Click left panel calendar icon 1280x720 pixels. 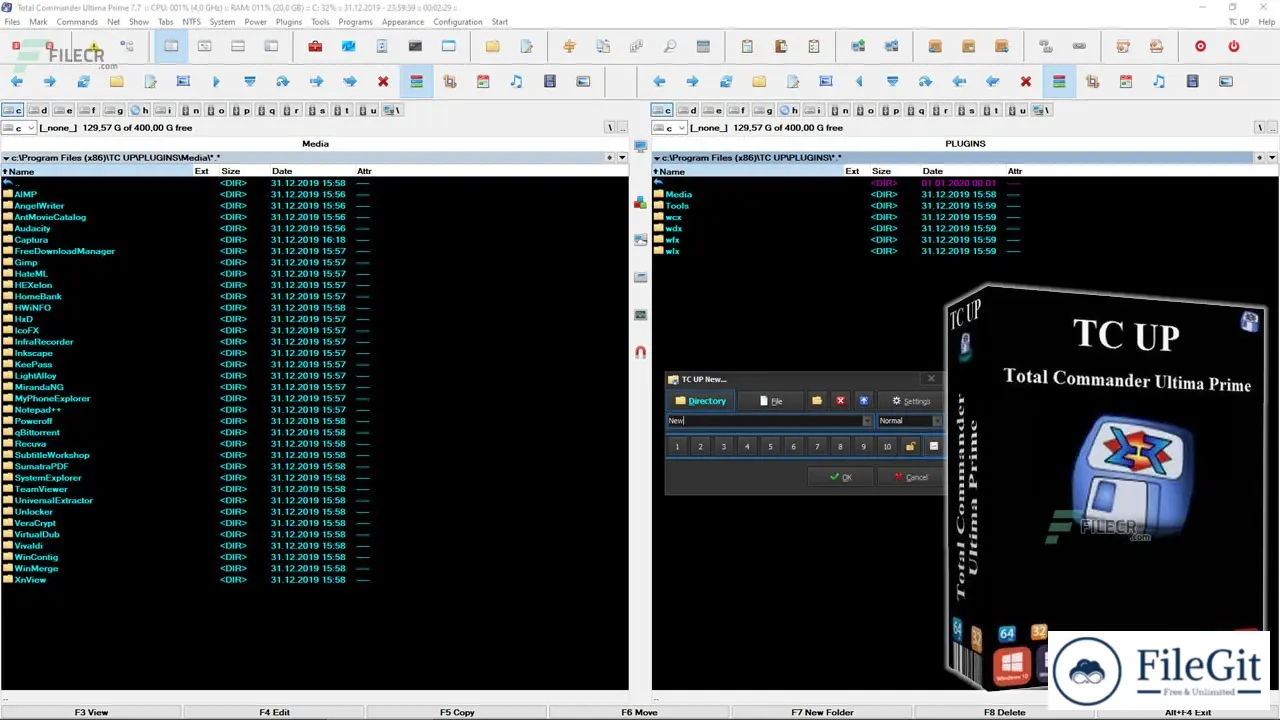pos(483,81)
